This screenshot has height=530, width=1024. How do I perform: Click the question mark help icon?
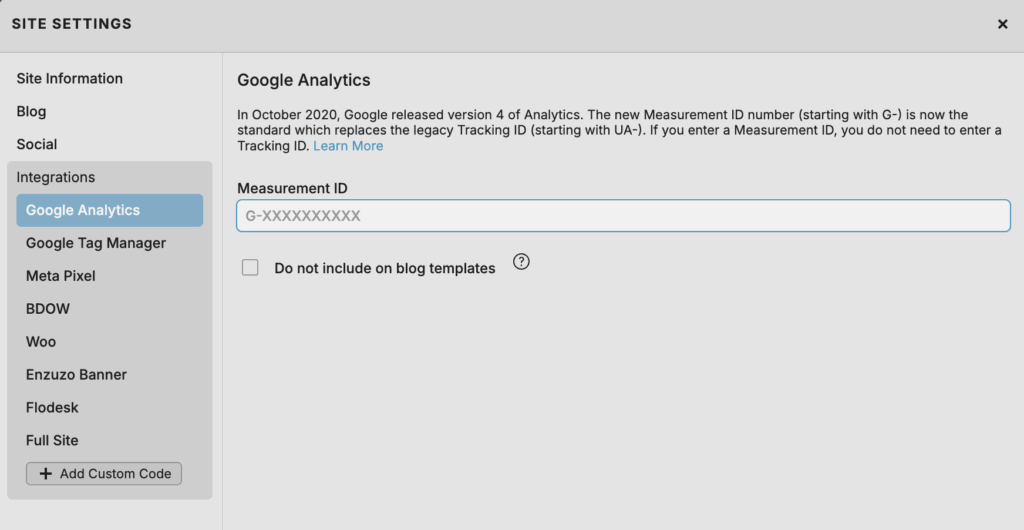point(521,262)
